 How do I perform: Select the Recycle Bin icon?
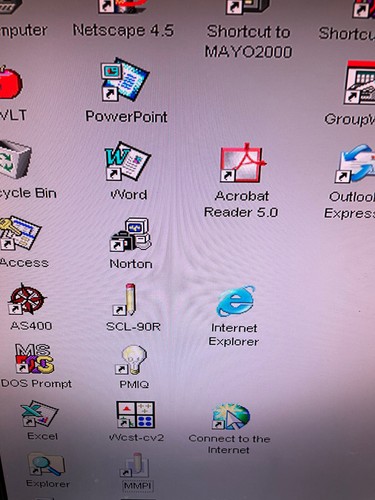click(15, 159)
